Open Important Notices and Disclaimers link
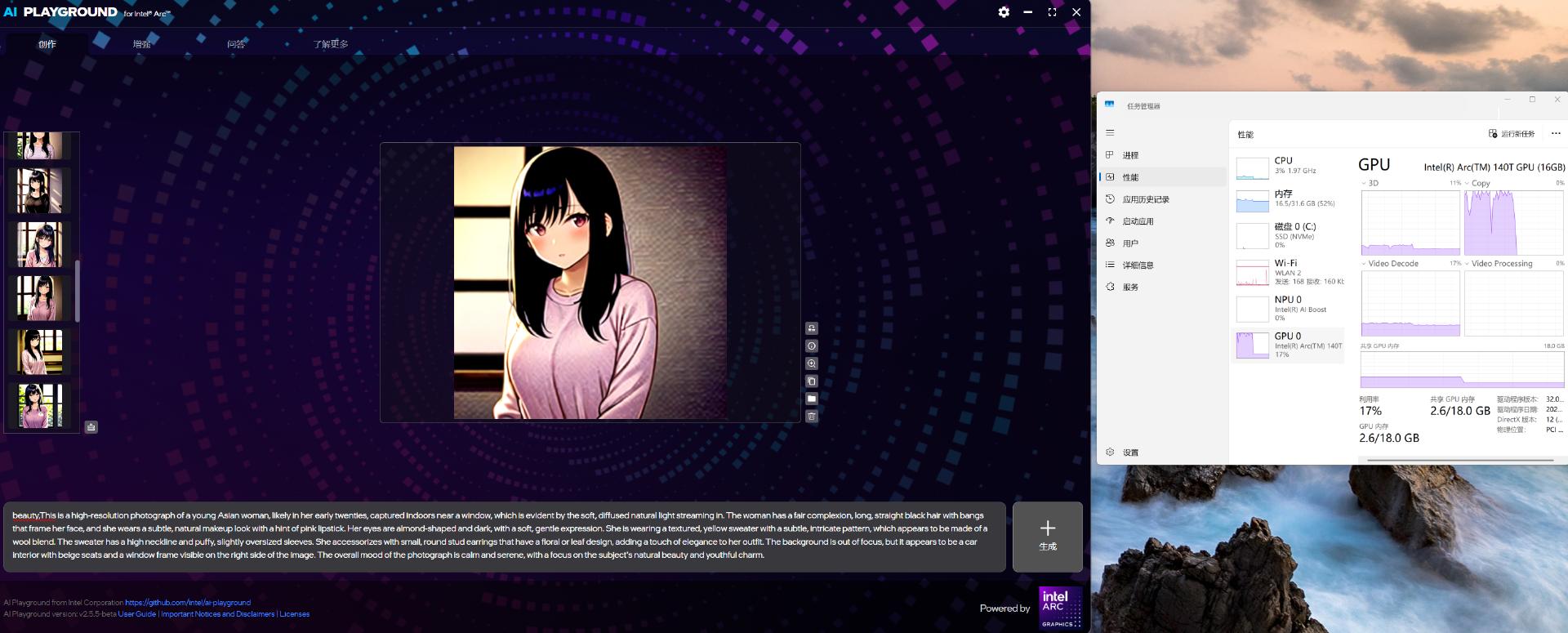 click(x=218, y=614)
